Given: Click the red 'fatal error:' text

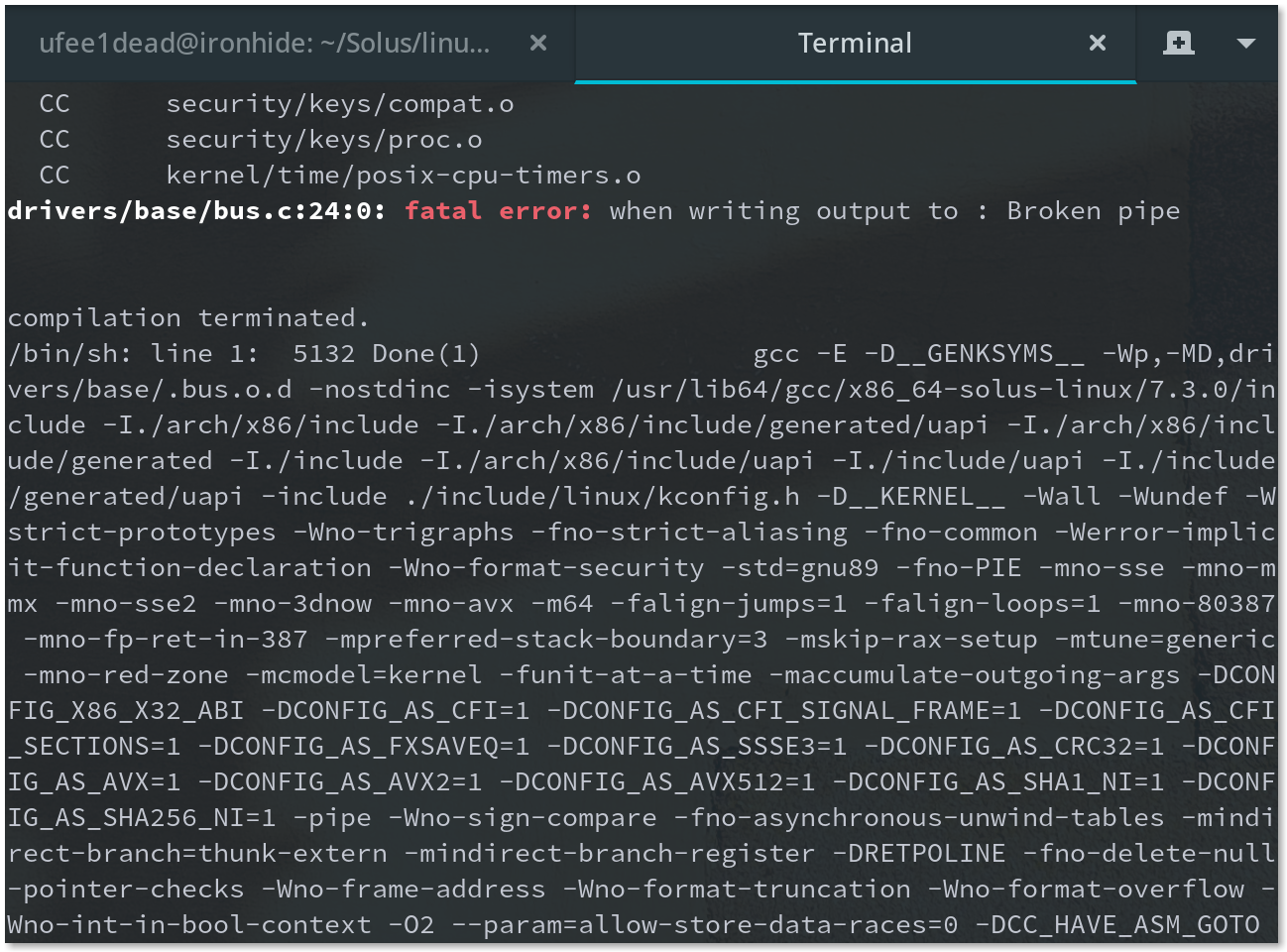Looking at the screenshot, I should tap(499, 211).
